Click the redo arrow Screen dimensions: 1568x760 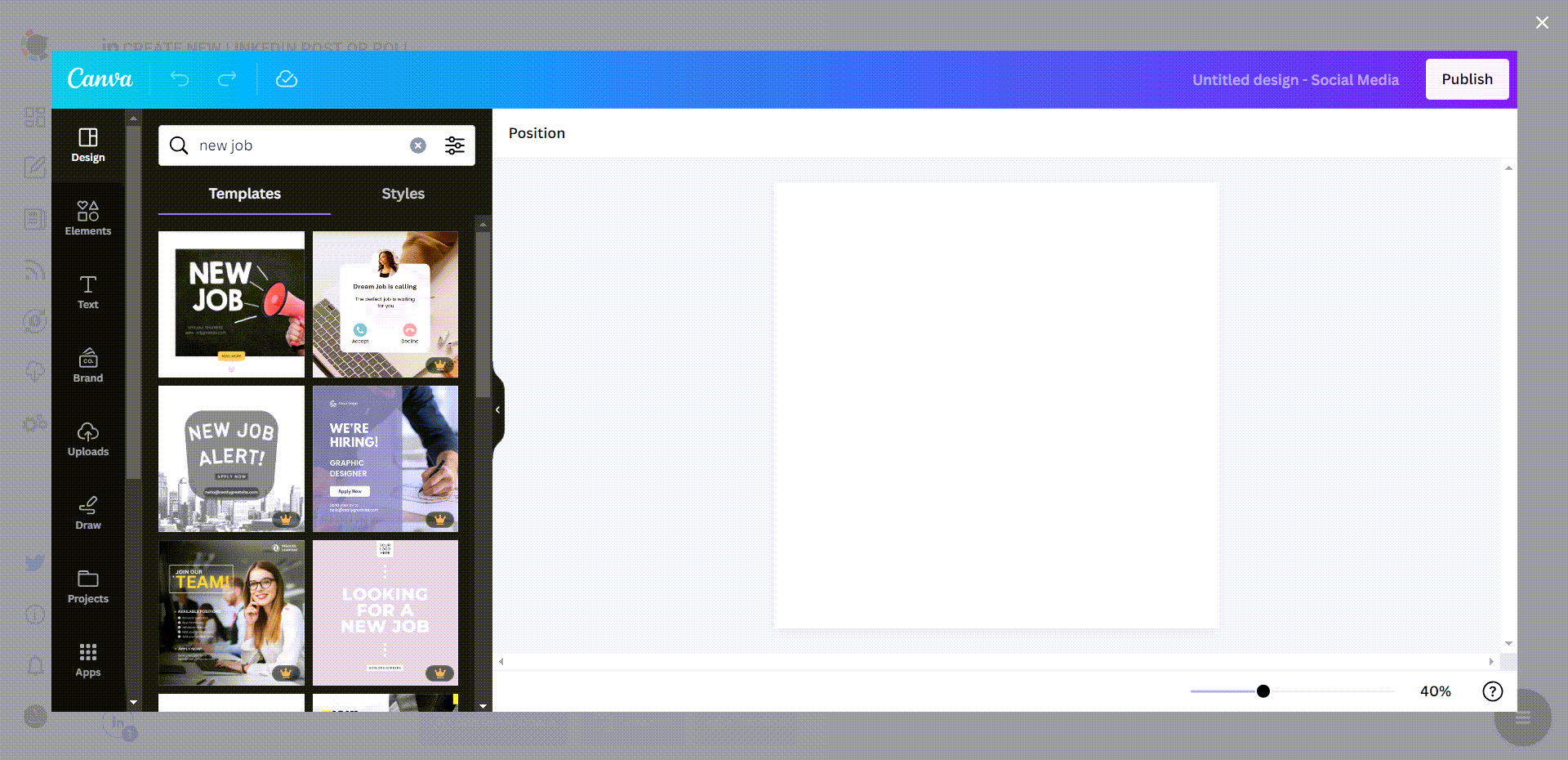pos(227,79)
